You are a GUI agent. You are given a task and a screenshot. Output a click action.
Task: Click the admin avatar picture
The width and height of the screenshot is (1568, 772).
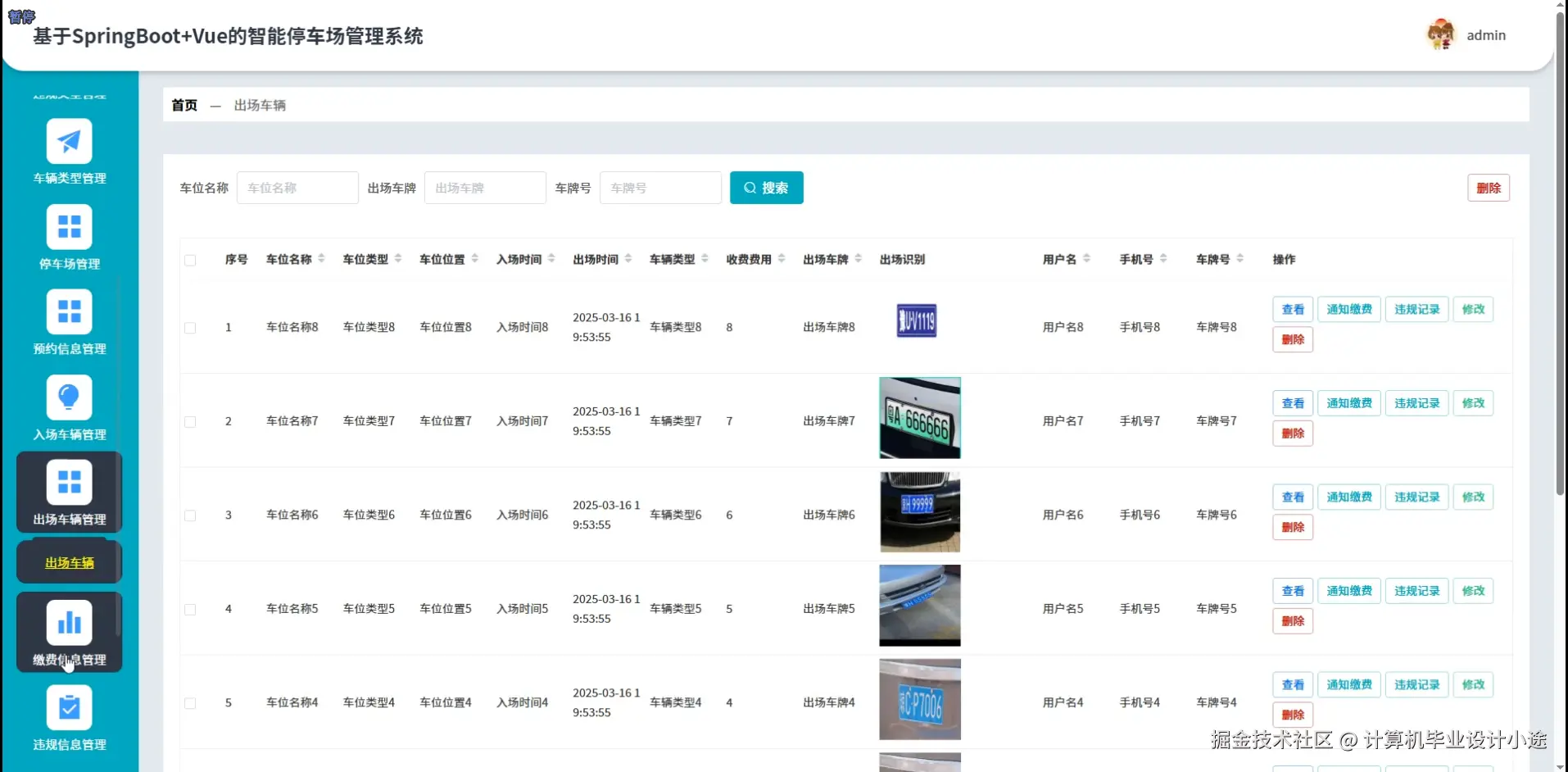pos(1441,35)
